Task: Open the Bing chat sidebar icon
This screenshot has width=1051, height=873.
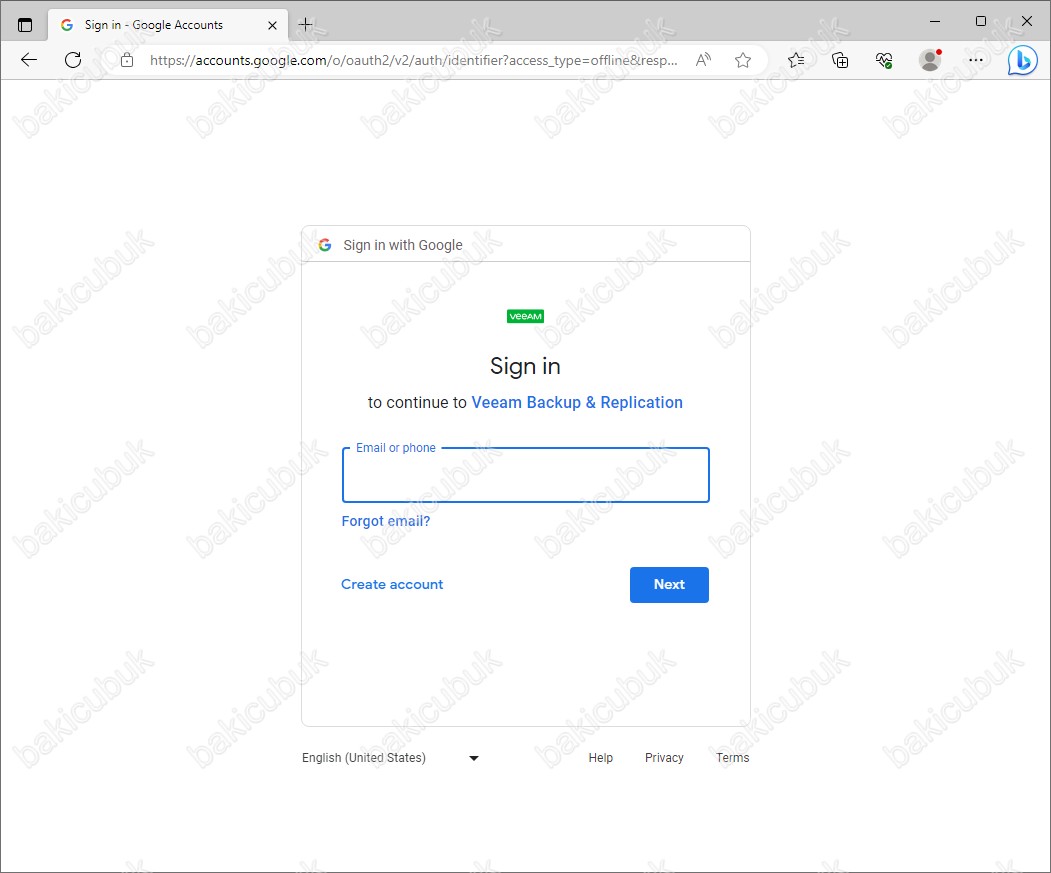Action: [x=1022, y=60]
